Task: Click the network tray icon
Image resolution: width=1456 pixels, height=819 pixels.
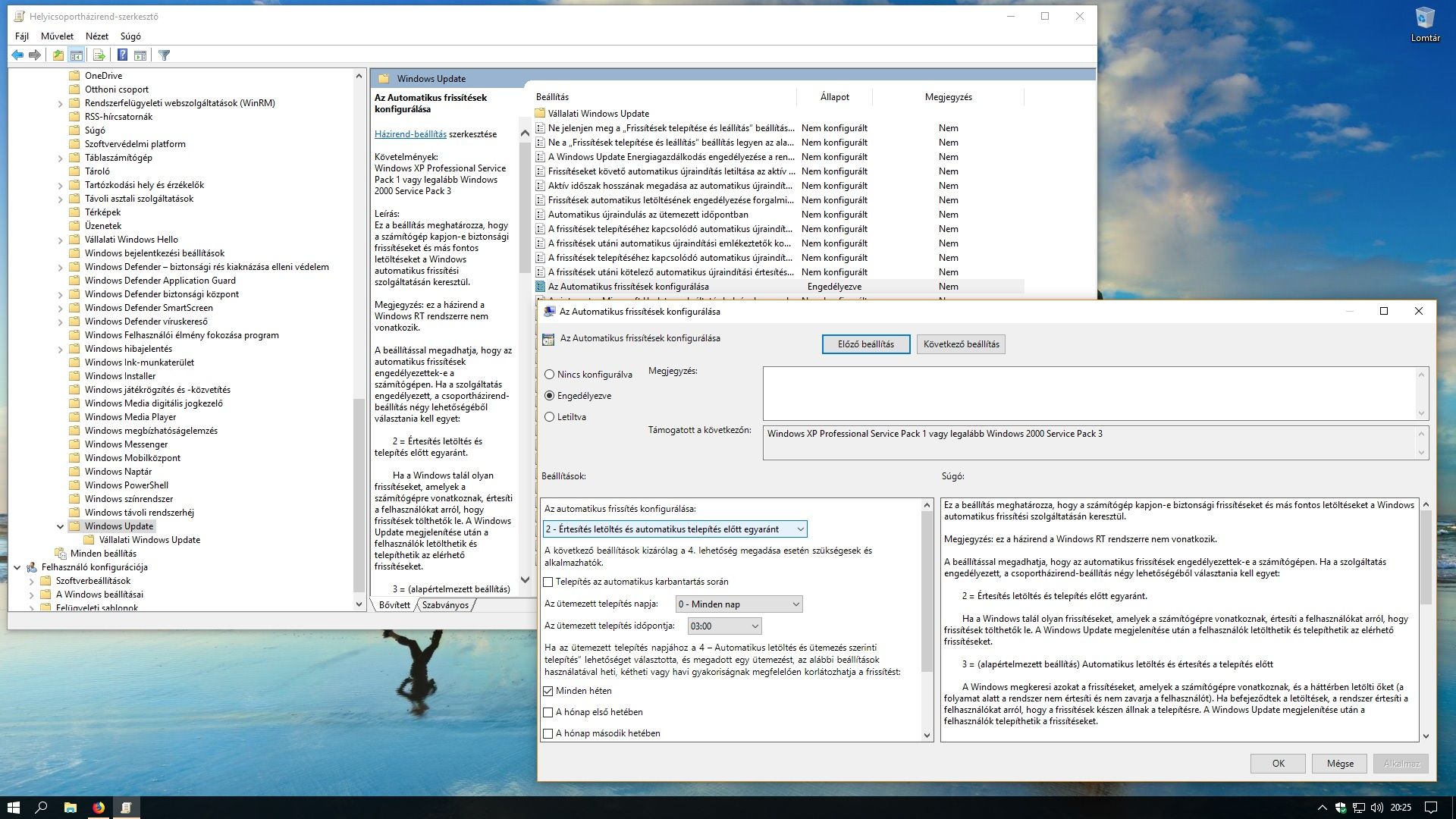Action: pyautogui.click(x=1359, y=808)
